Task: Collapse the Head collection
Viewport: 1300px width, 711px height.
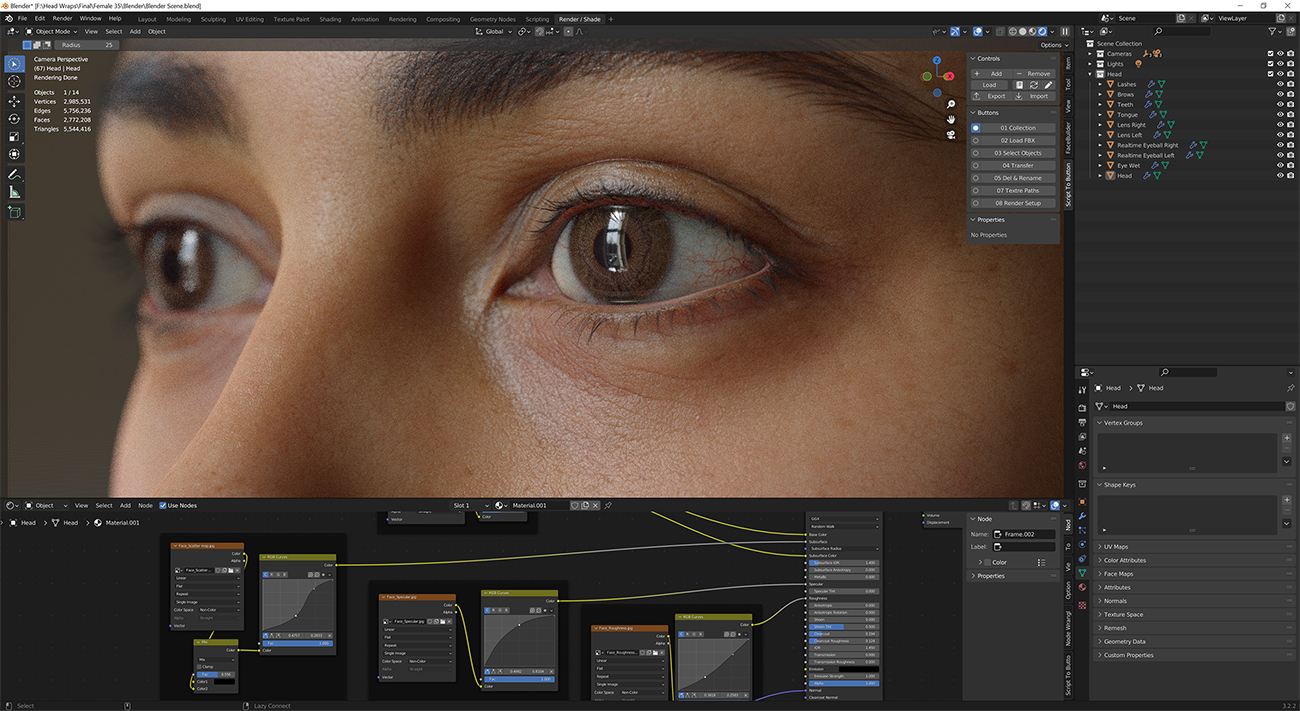Action: click(x=1089, y=73)
